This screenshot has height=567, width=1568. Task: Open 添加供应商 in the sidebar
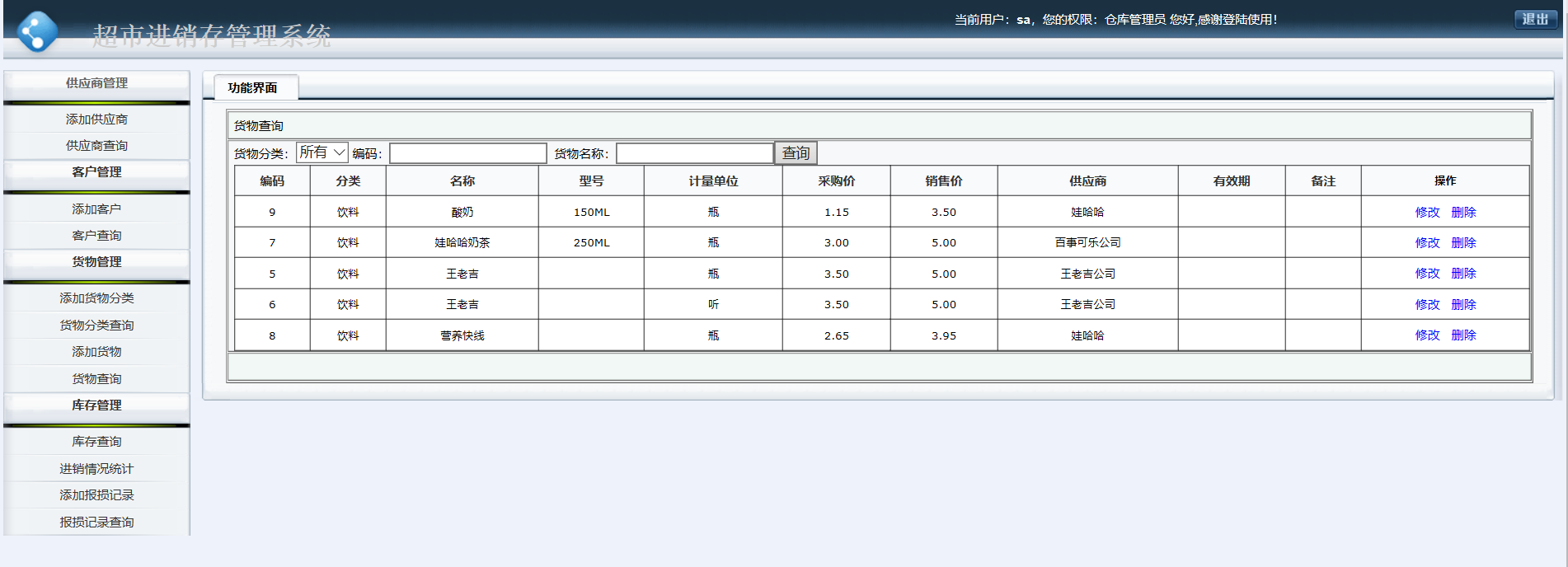tap(96, 119)
